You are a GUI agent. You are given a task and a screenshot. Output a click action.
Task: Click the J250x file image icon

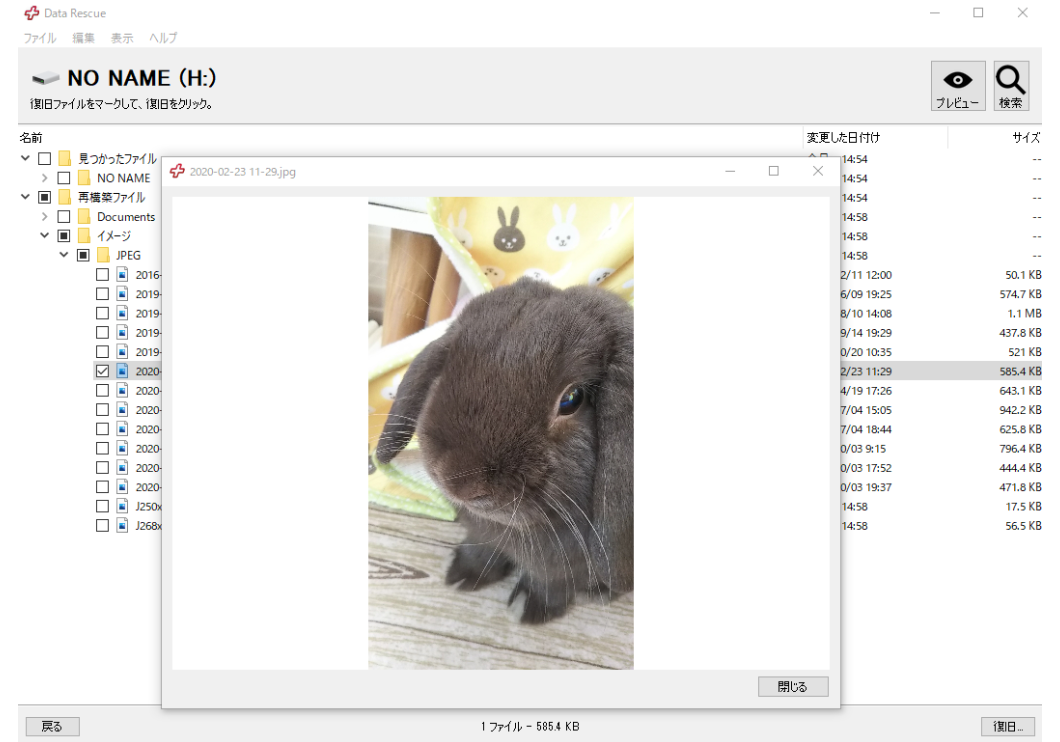coord(122,506)
